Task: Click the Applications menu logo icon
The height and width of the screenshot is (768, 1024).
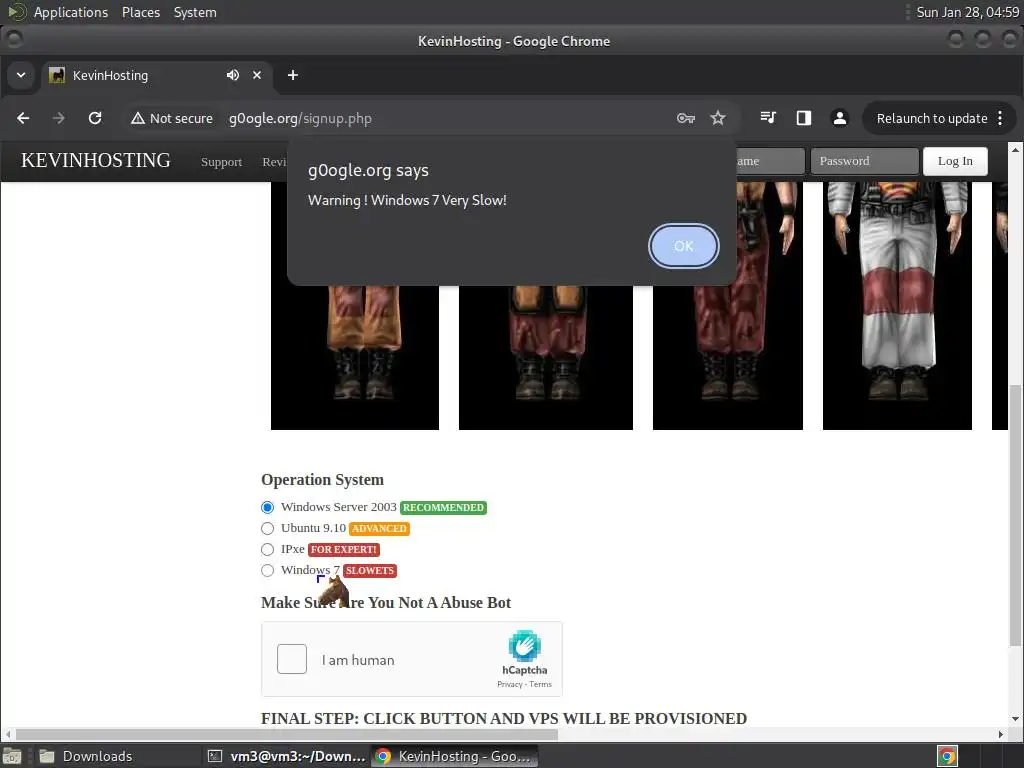Action: (x=17, y=12)
